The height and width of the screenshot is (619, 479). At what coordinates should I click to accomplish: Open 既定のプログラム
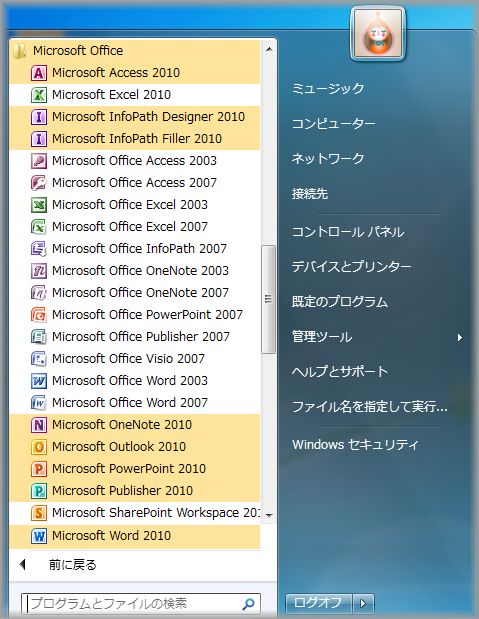pyautogui.click(x=340, y=302)
